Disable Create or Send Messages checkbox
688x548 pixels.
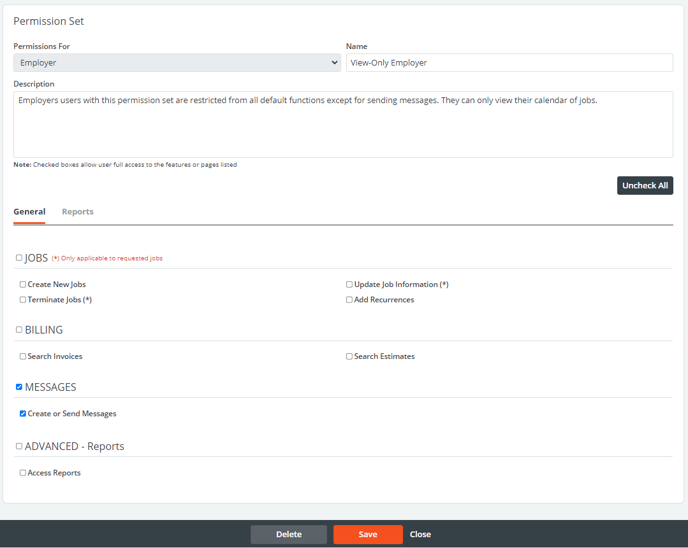23,414
